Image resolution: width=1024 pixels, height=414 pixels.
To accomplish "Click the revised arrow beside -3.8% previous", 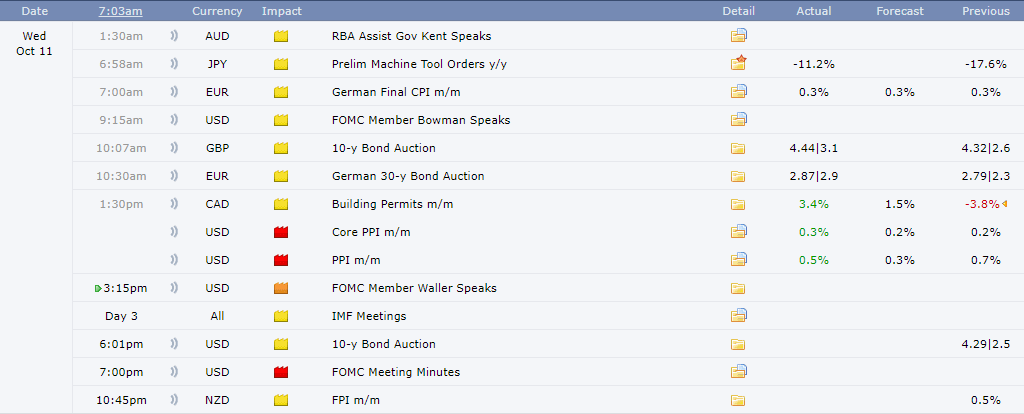I will pyautogui.click(x=1004, y=204).
